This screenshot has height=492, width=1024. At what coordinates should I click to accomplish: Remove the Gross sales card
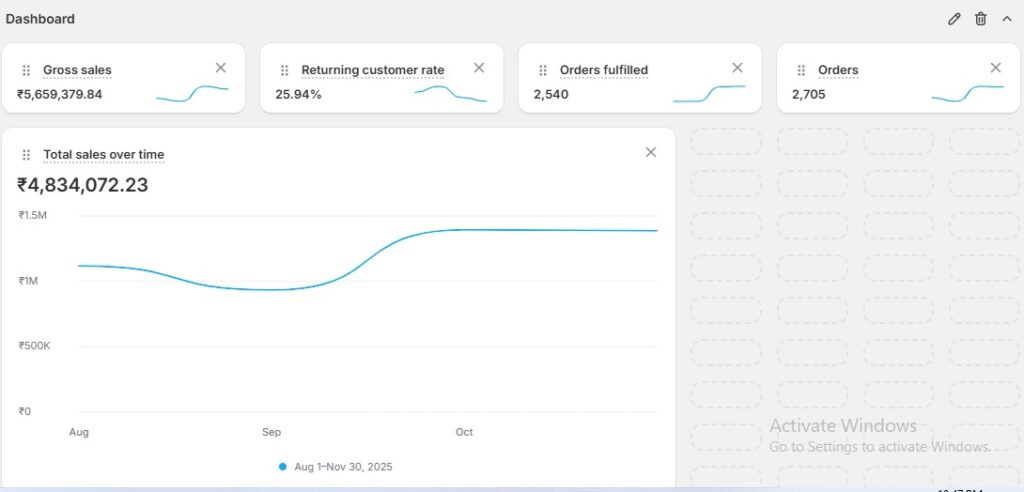coord(221,68)
